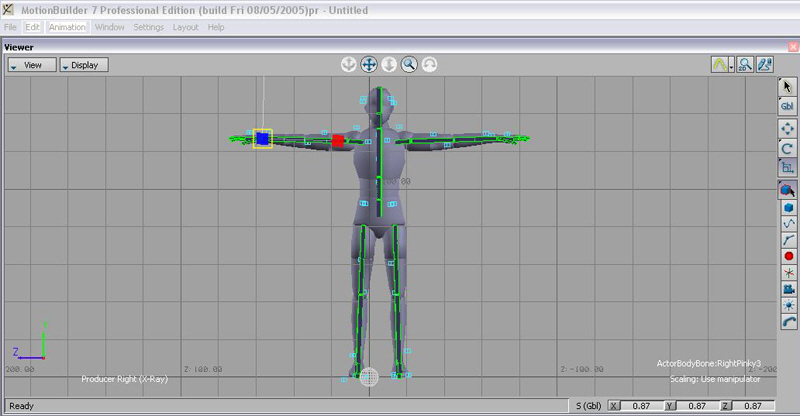
Task: Expand the green curve display mode dropdown
Action: click(x=732, y=65)
